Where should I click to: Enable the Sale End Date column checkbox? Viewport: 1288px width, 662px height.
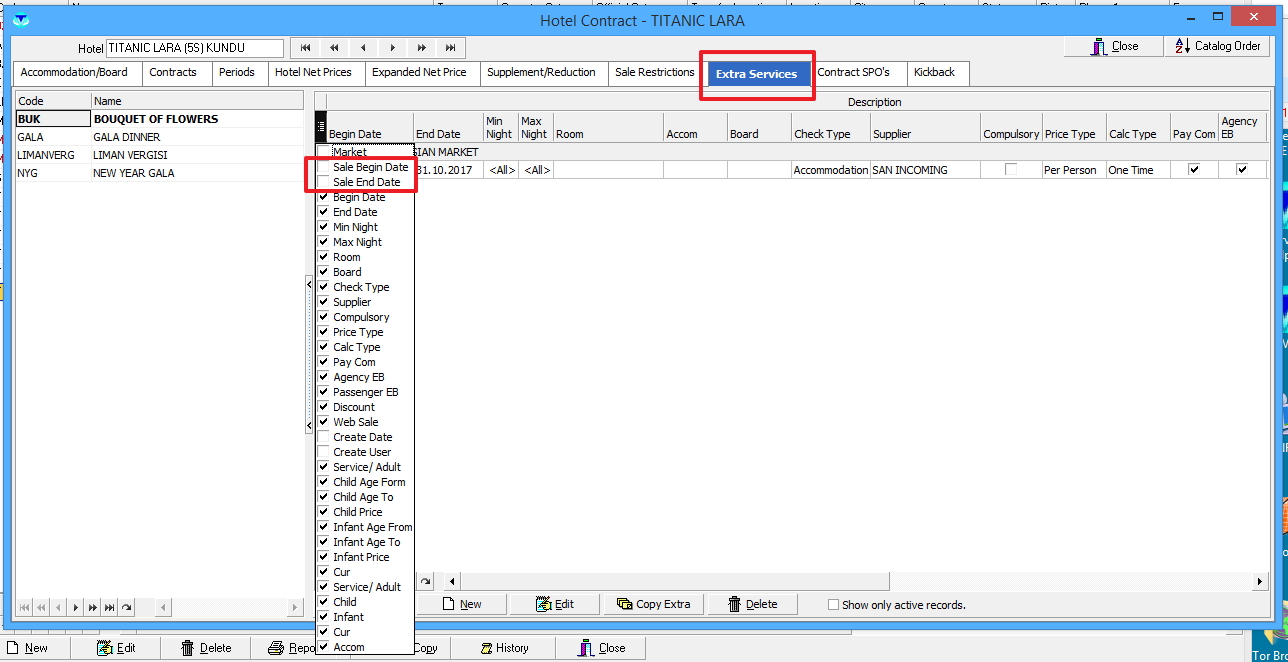click(323, 183)
